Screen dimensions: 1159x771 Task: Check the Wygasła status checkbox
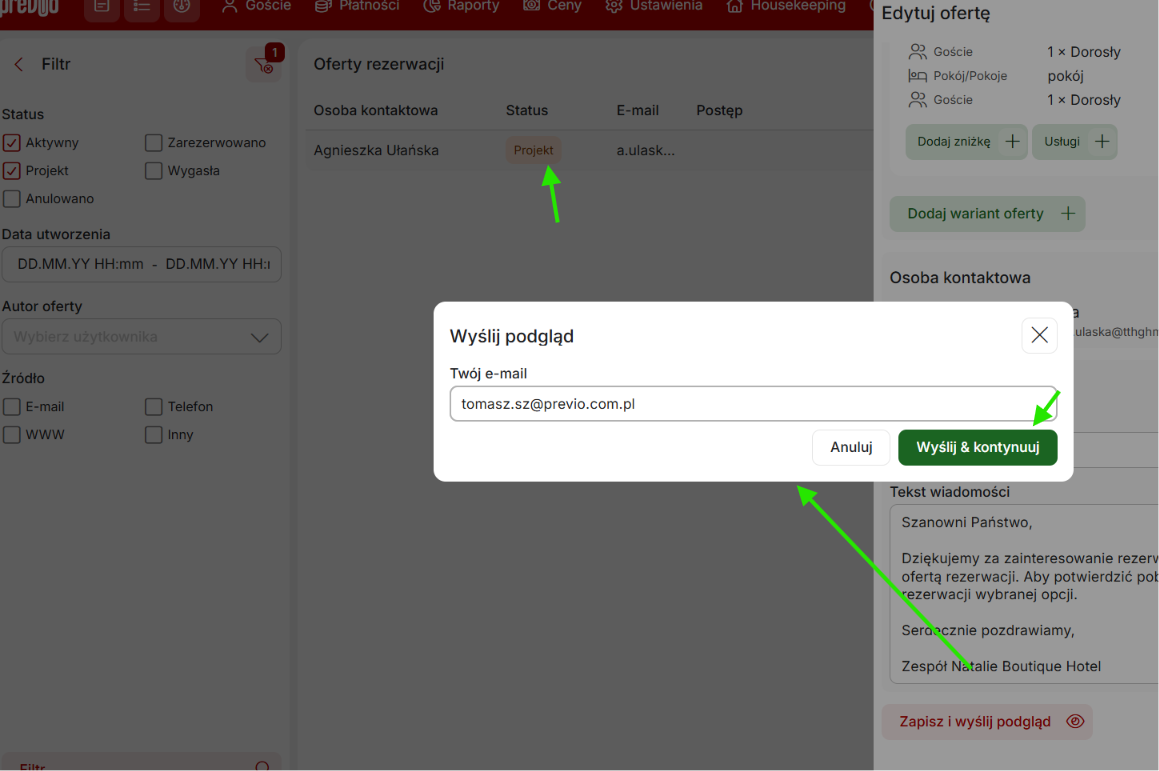(154, 171)
